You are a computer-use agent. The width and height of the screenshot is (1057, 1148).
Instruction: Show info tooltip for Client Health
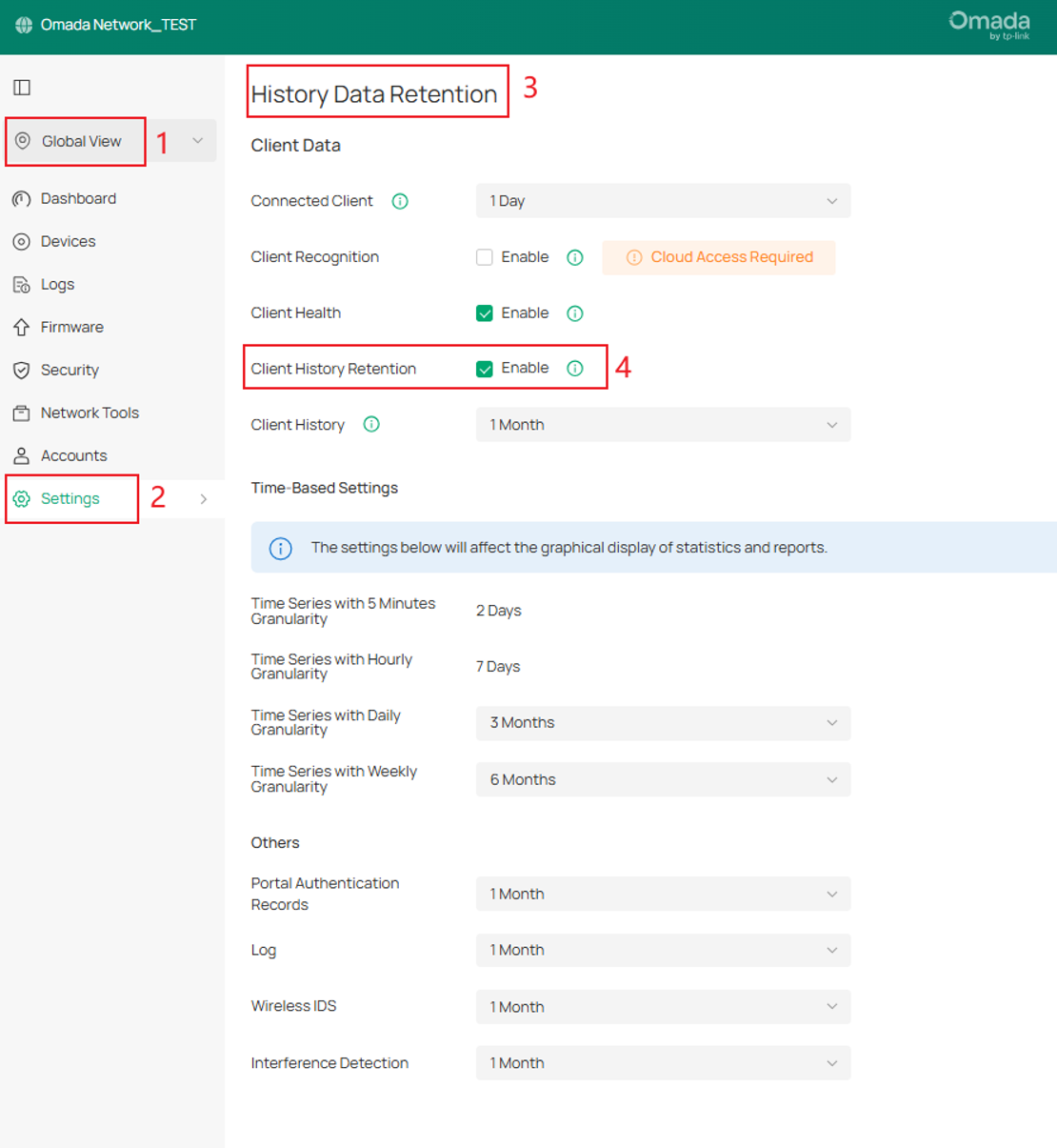[x=575, y=313]
